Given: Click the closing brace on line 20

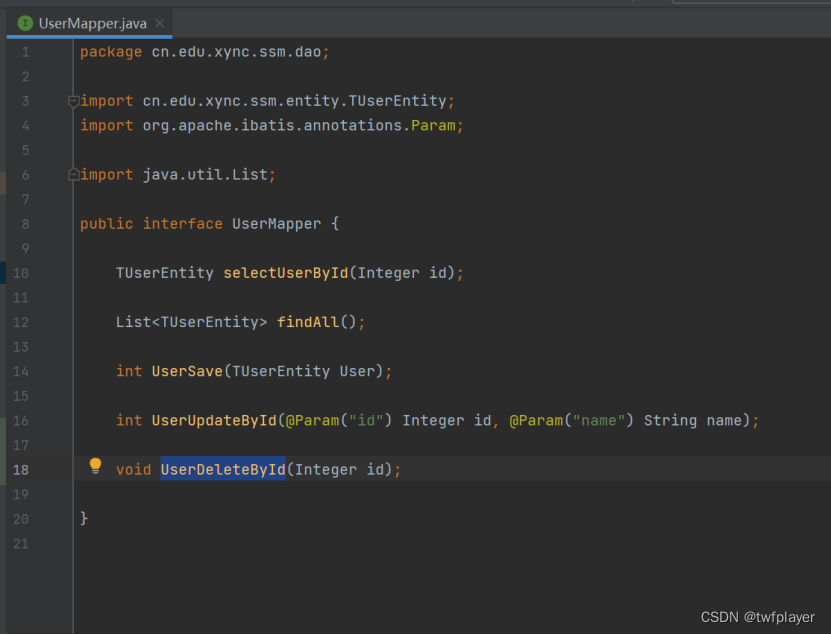Looking at the screenshot, I should (84, 518).
